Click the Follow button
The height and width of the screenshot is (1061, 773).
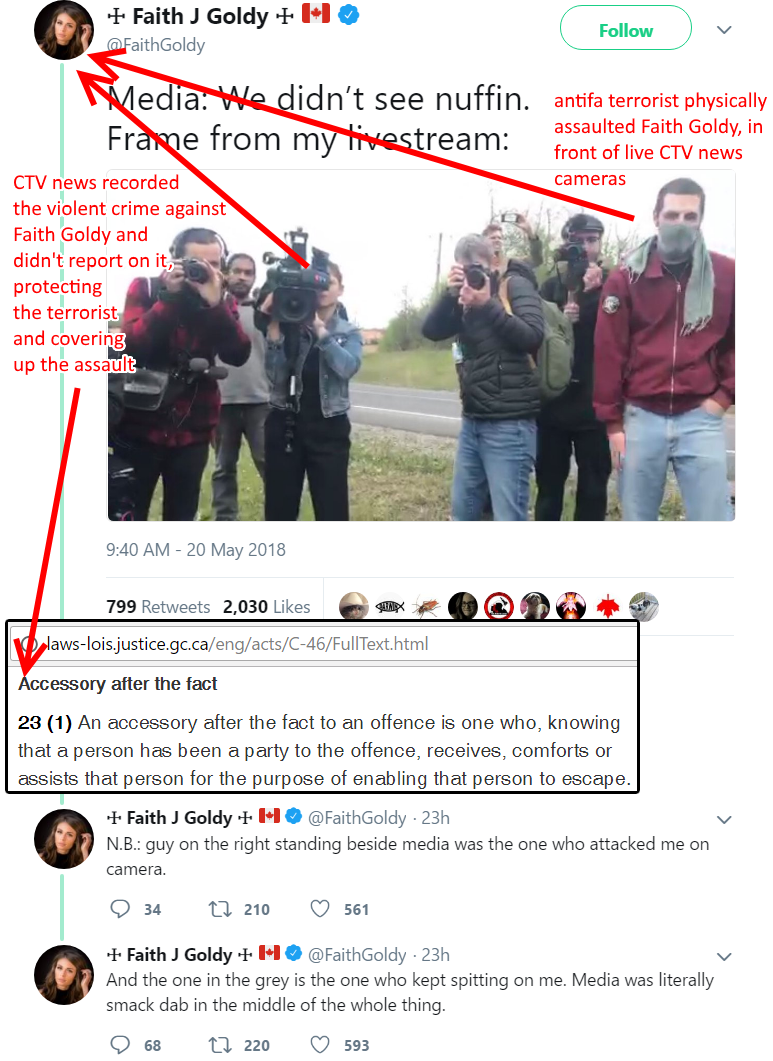pyautogui.click(x=625, y=28)
